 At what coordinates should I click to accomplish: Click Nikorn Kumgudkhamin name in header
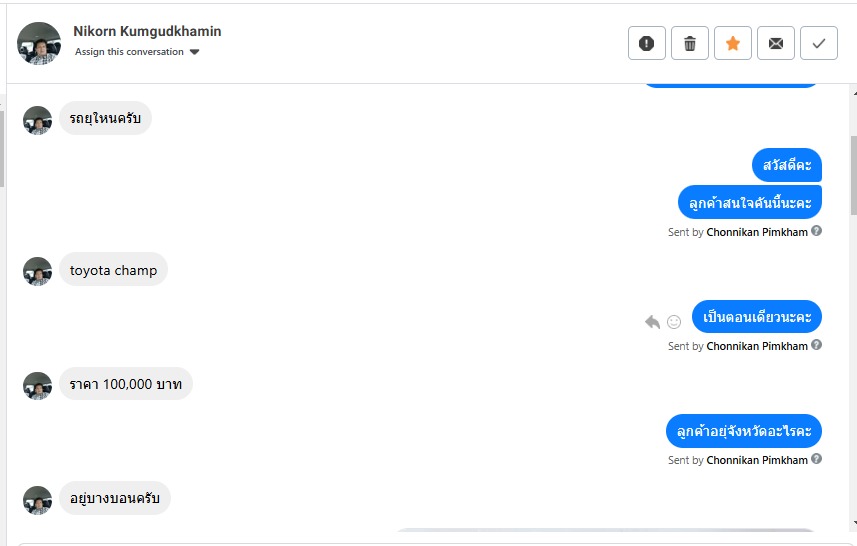(147, 31)
